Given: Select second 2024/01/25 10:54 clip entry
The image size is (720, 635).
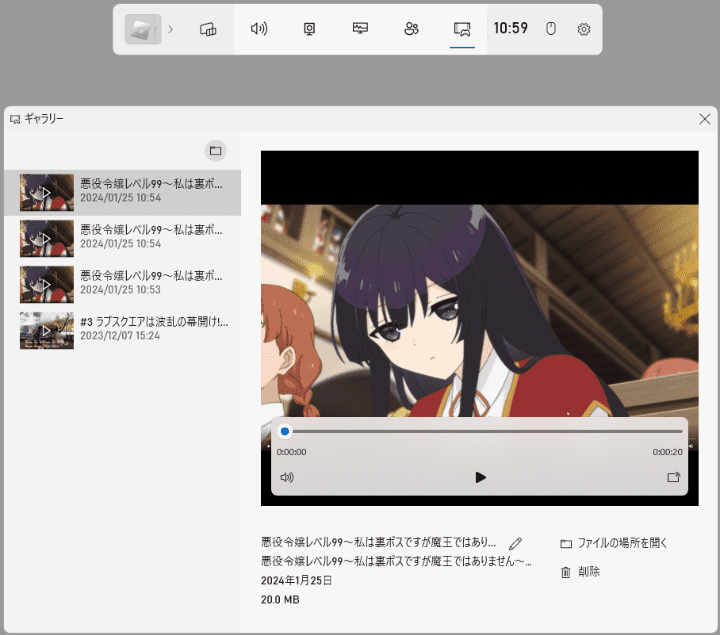Looking at the screenshot, I should point(123,238).
